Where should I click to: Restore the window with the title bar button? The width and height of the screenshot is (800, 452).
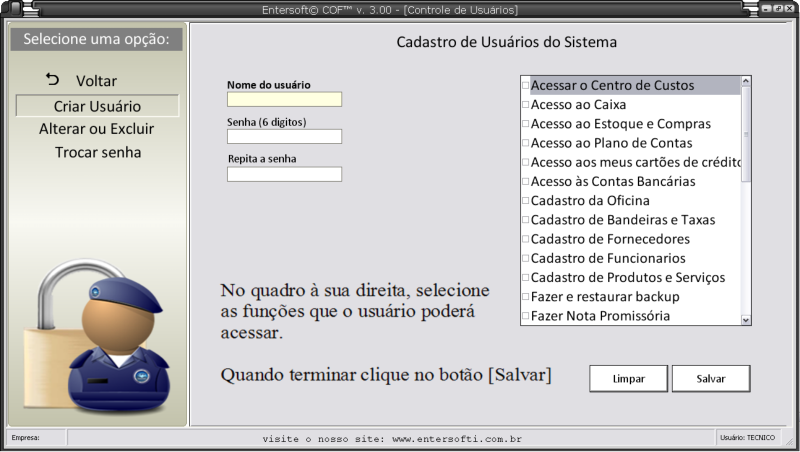(x=778, y=9)
